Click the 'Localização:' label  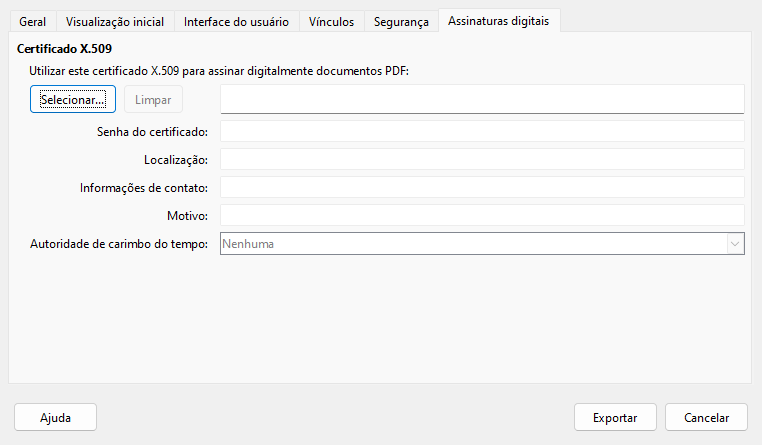pyautogui.click(x=176, y=160)
